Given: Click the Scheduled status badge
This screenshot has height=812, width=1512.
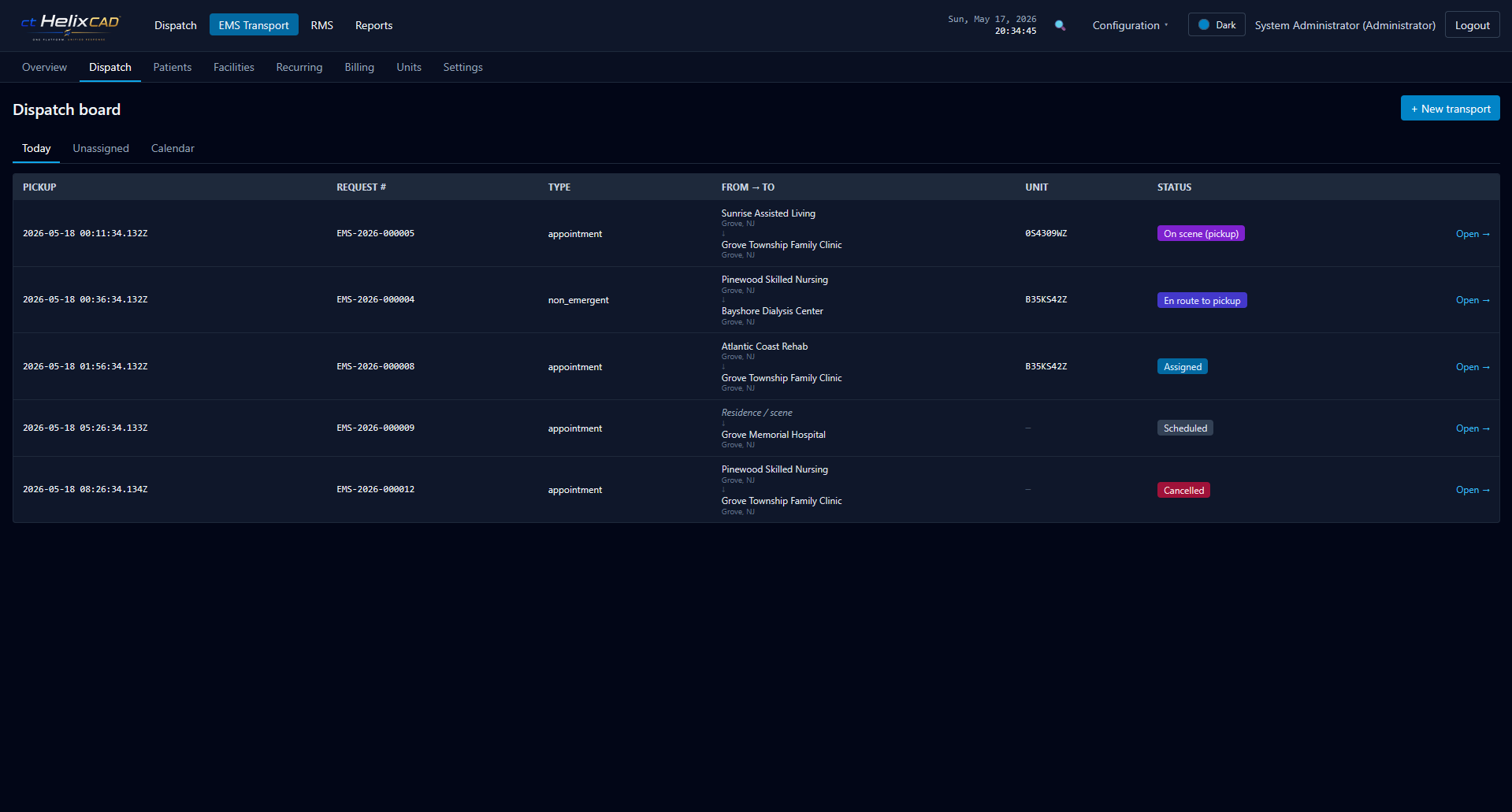Looking at the screenshot, I should 1185,428.
